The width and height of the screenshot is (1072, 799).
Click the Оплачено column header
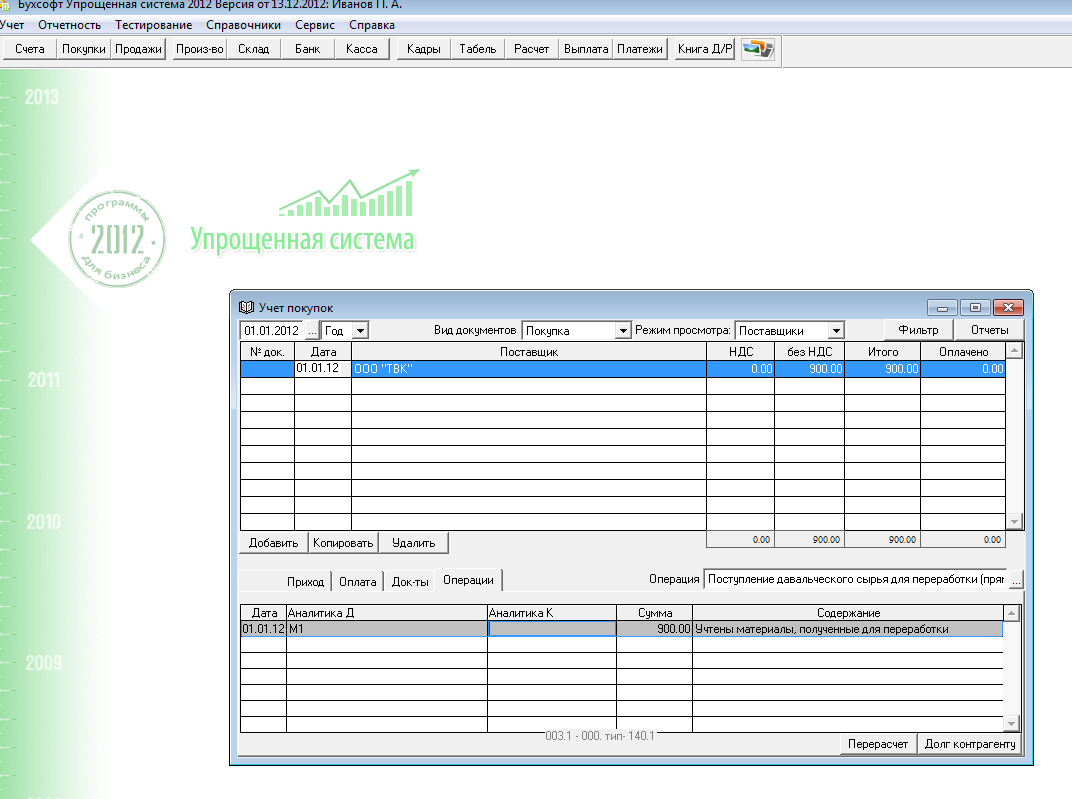tap(963, 352)
